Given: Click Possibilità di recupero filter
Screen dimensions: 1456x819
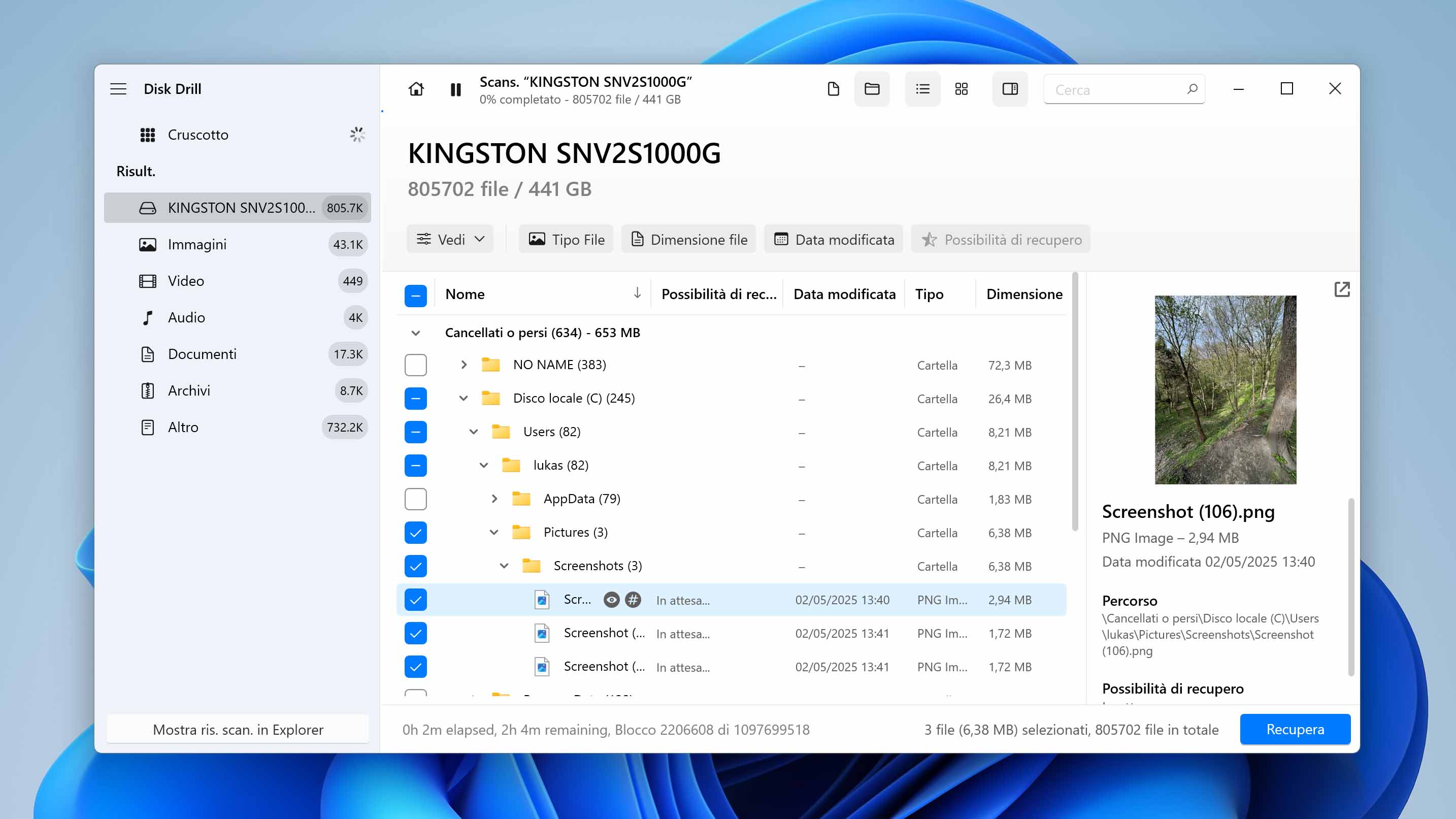Looking at the screenshot, I should (1001, 239).
